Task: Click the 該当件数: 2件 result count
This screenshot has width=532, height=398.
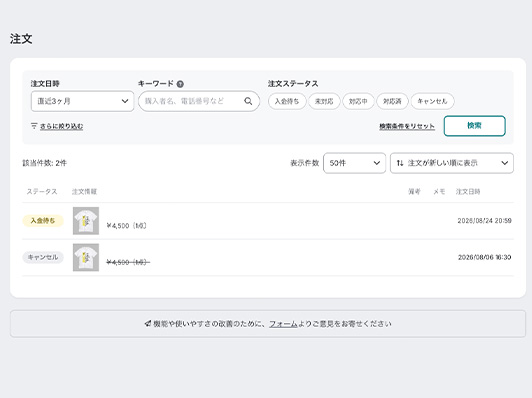Action: pyautogui.click(x=44, y=163)
